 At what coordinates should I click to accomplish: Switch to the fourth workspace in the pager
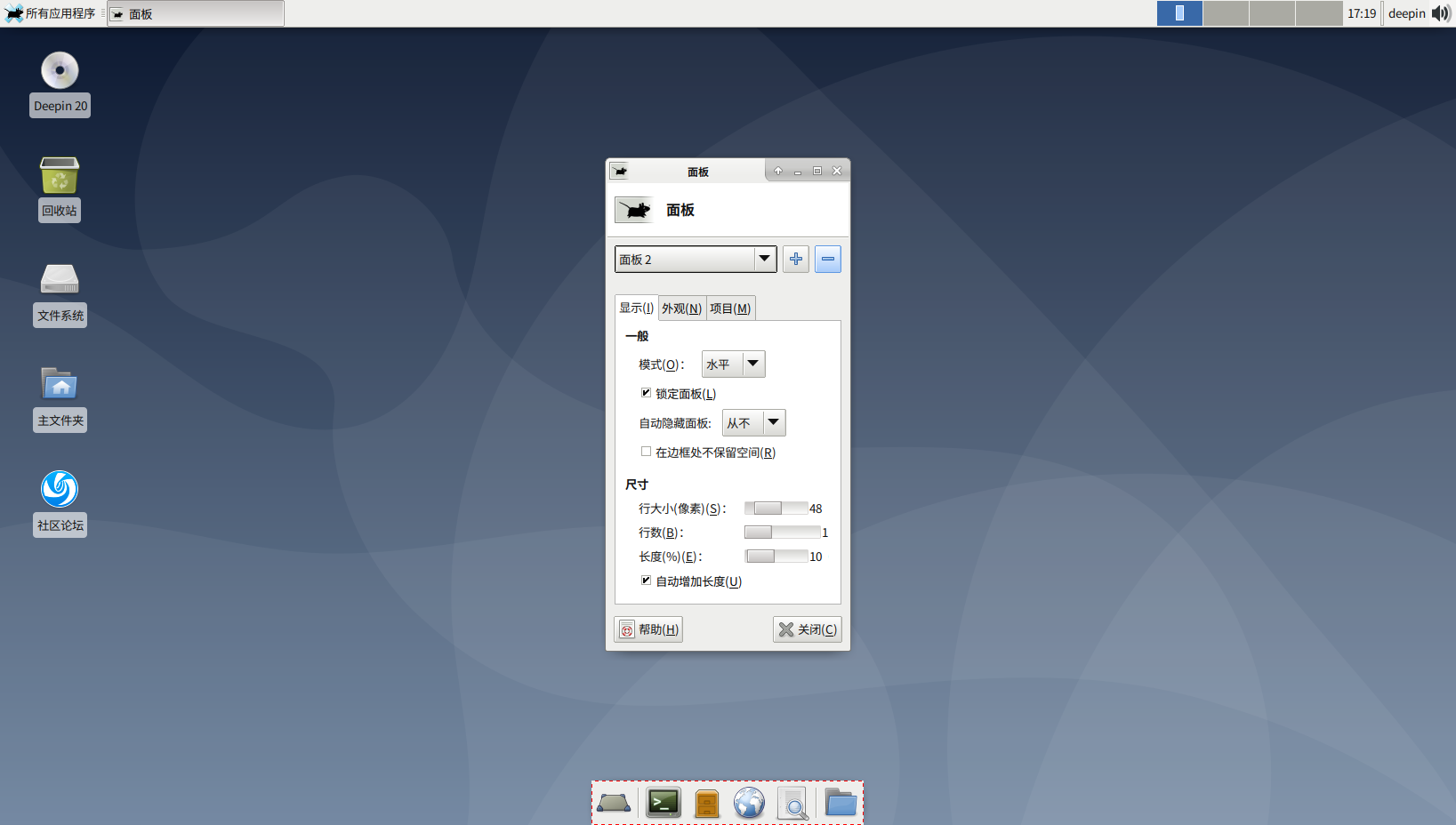(x=1319, y=13)
